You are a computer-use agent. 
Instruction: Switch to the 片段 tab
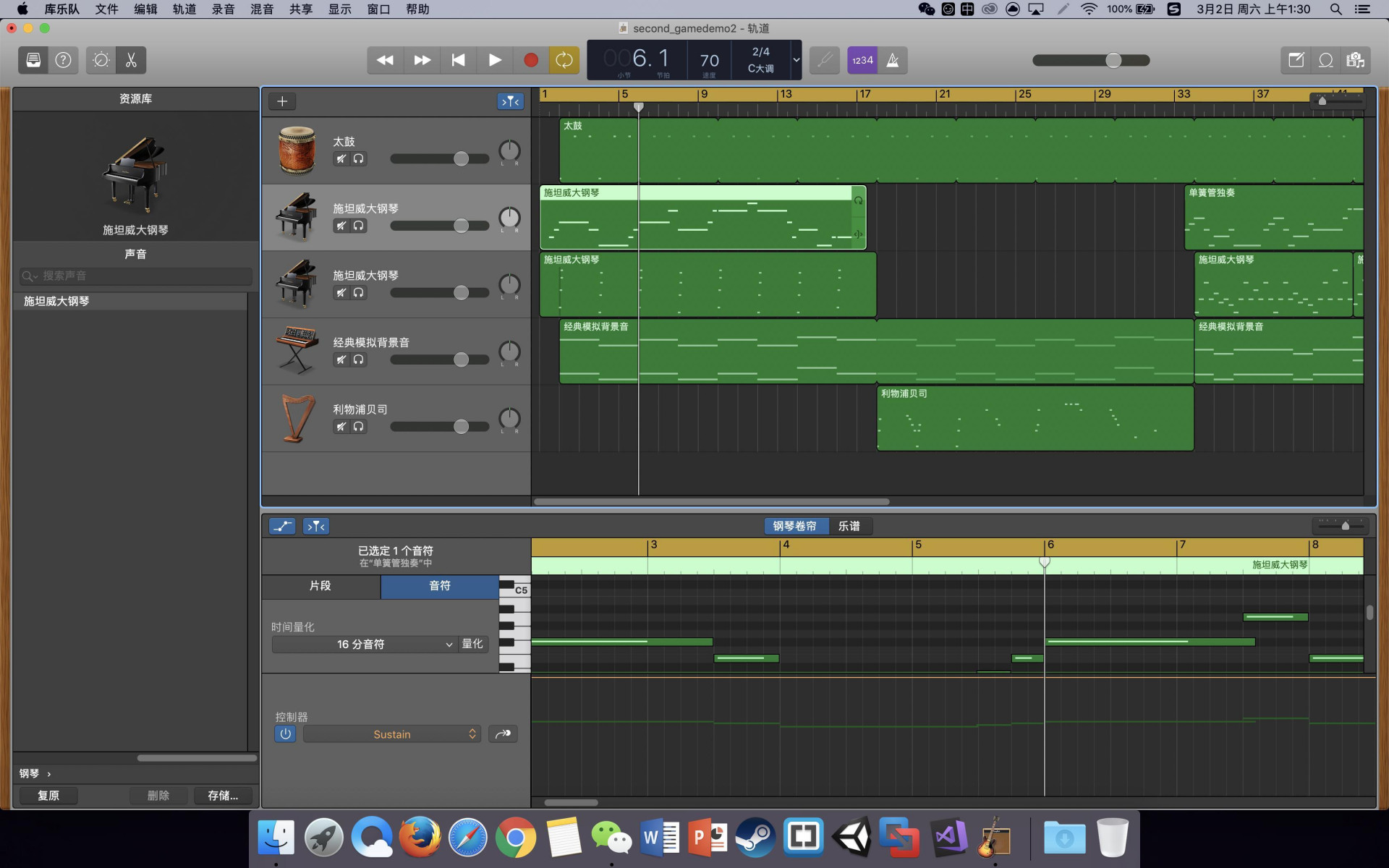coord(320,586)
